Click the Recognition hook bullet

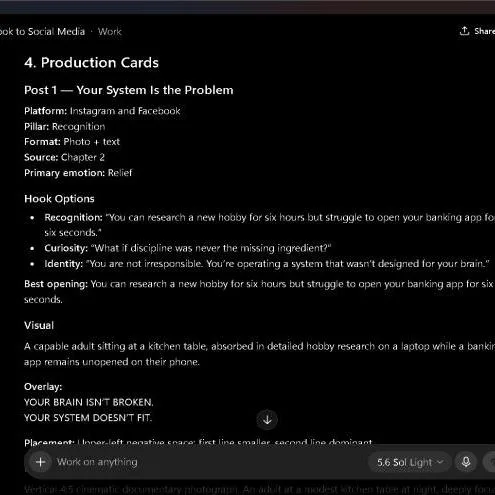[269, 225]
